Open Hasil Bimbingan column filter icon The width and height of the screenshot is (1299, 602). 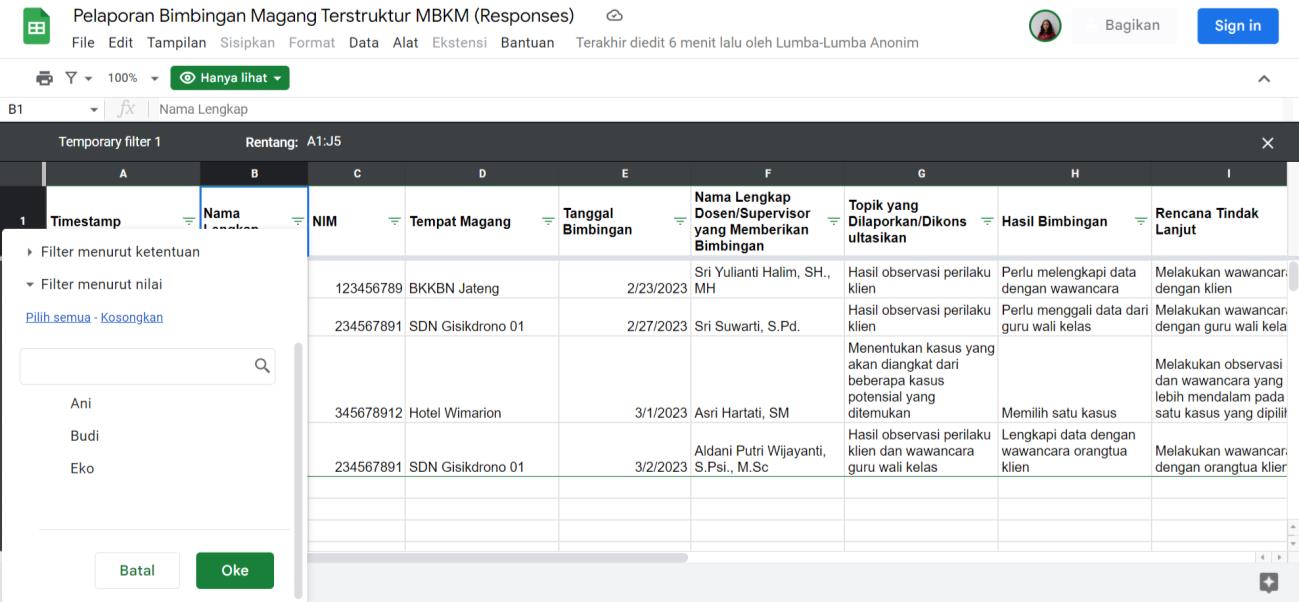[1141, 222]
